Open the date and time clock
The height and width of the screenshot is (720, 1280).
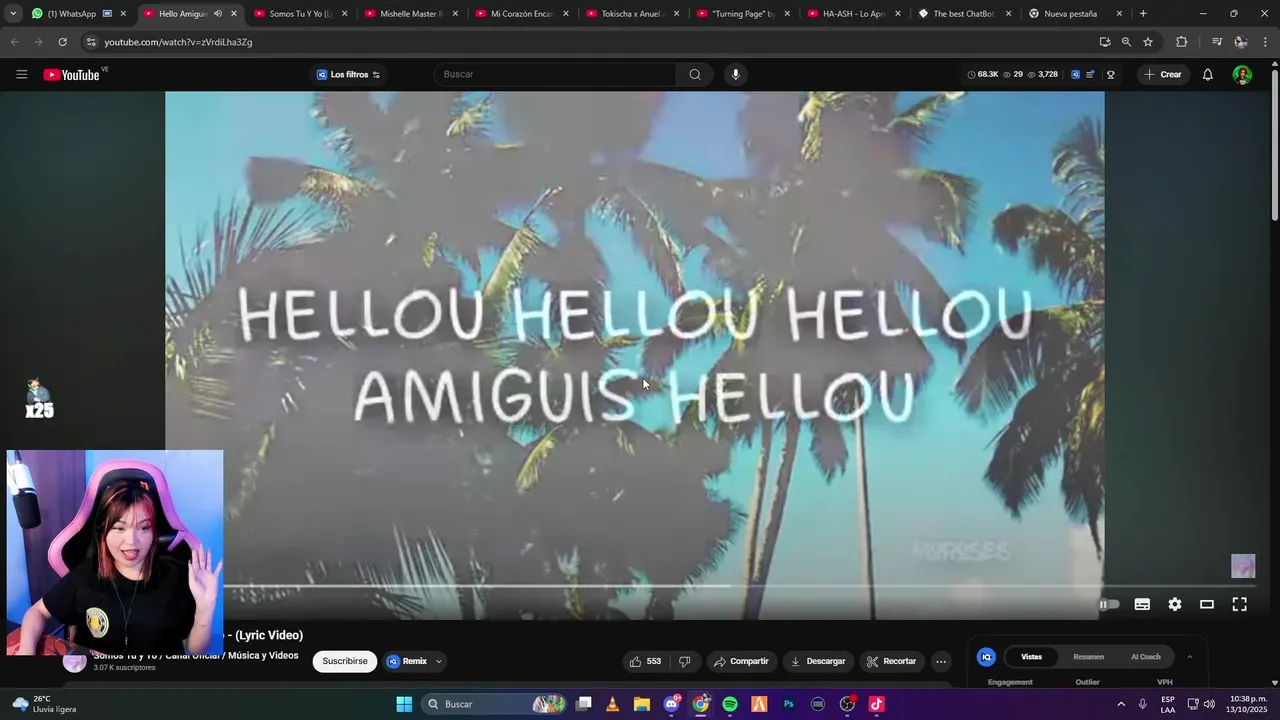click(x=1248, y=704)
